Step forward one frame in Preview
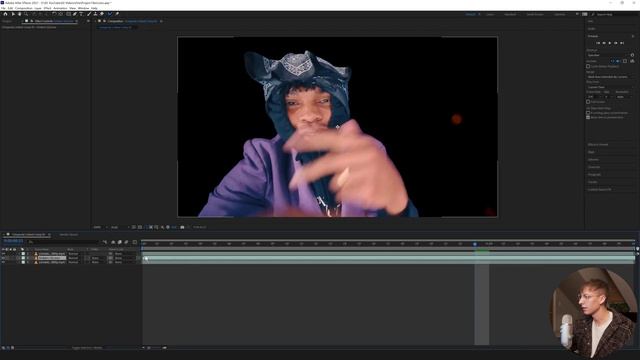640x360 pixels. pyautogui.click(x=616, y=43)
